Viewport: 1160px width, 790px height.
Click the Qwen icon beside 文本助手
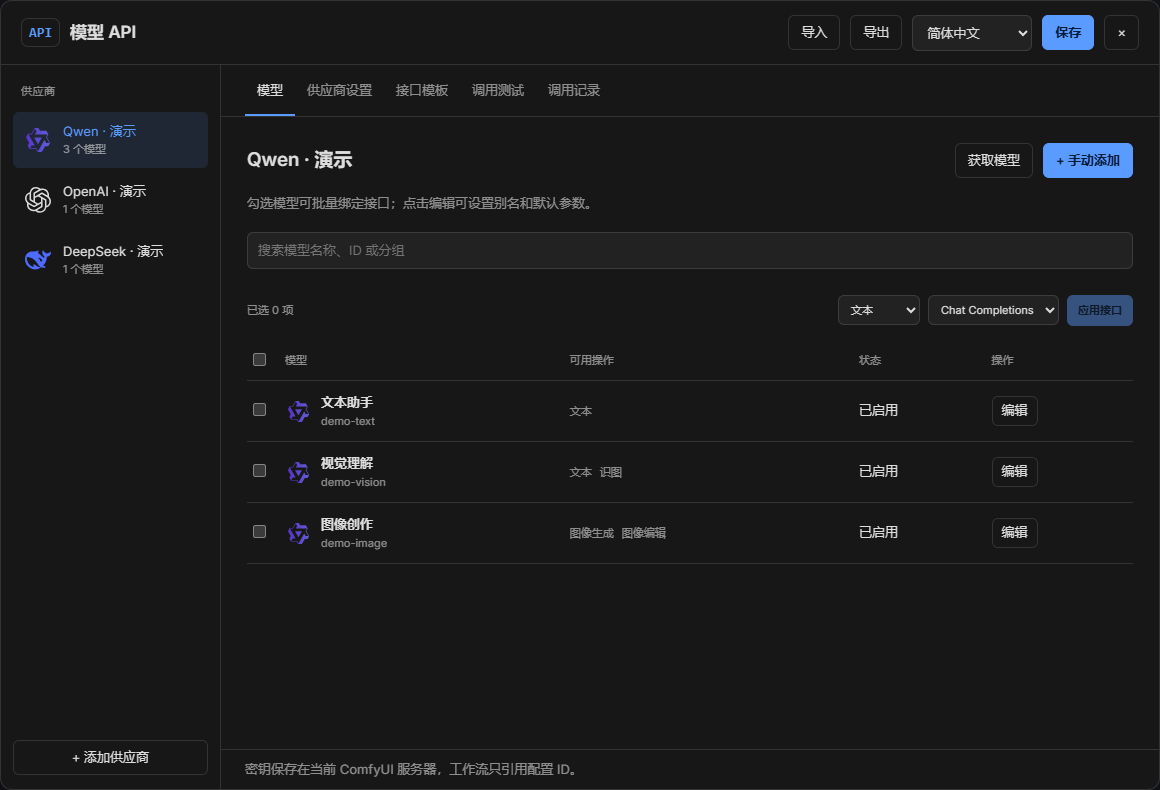pyautogui.click(x=298, y=411)
